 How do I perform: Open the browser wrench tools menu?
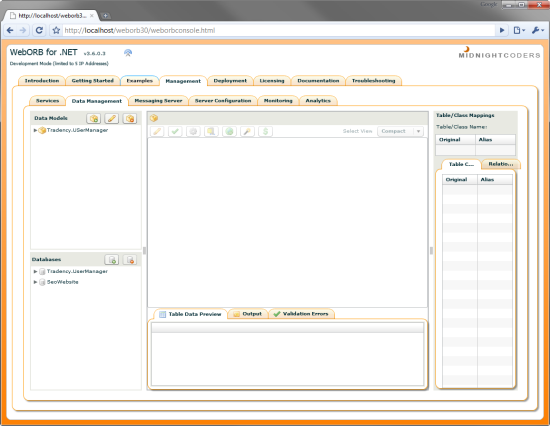coord(538,31)
